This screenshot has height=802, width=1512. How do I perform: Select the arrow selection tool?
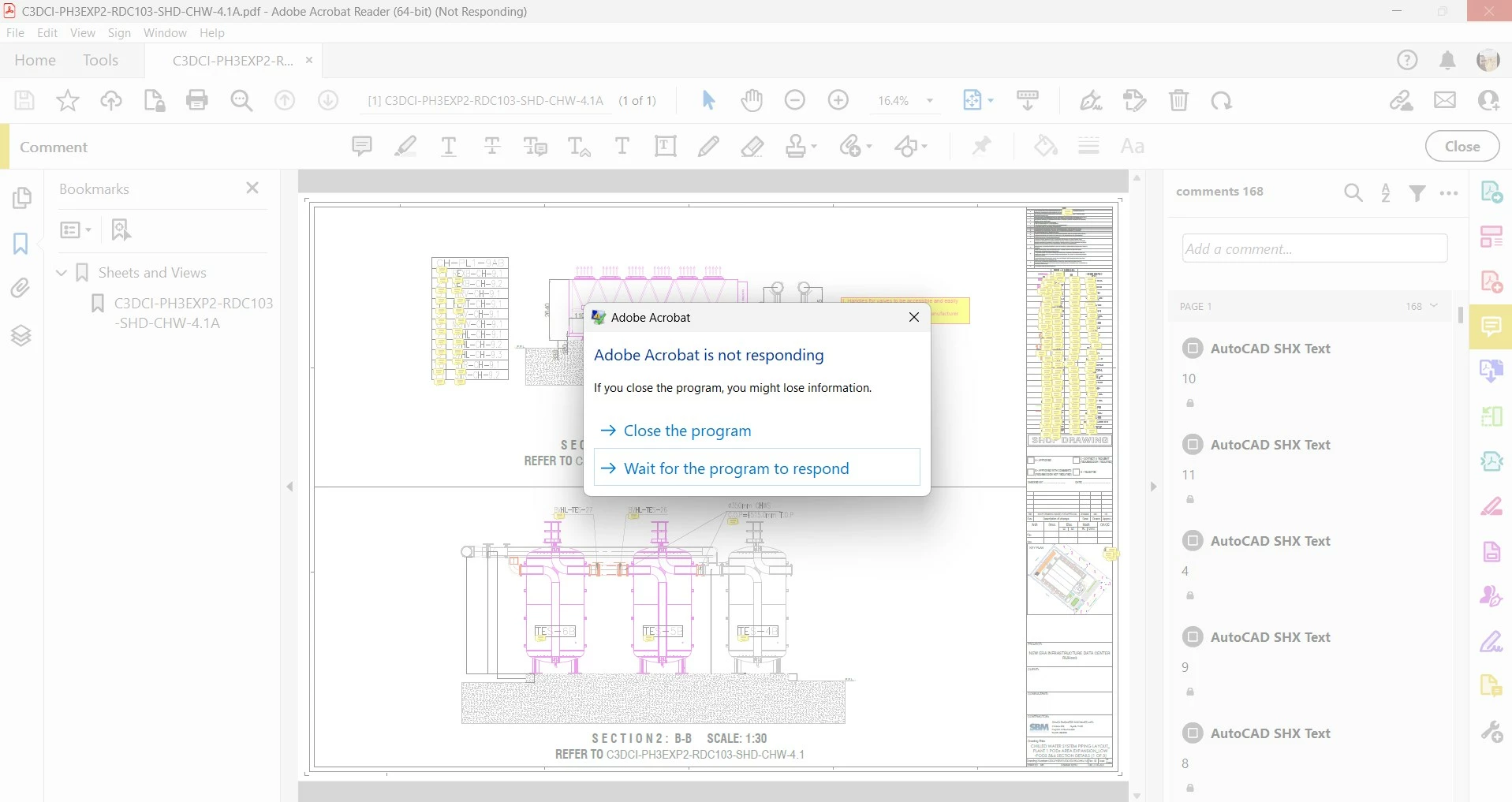tap(708, 100)
